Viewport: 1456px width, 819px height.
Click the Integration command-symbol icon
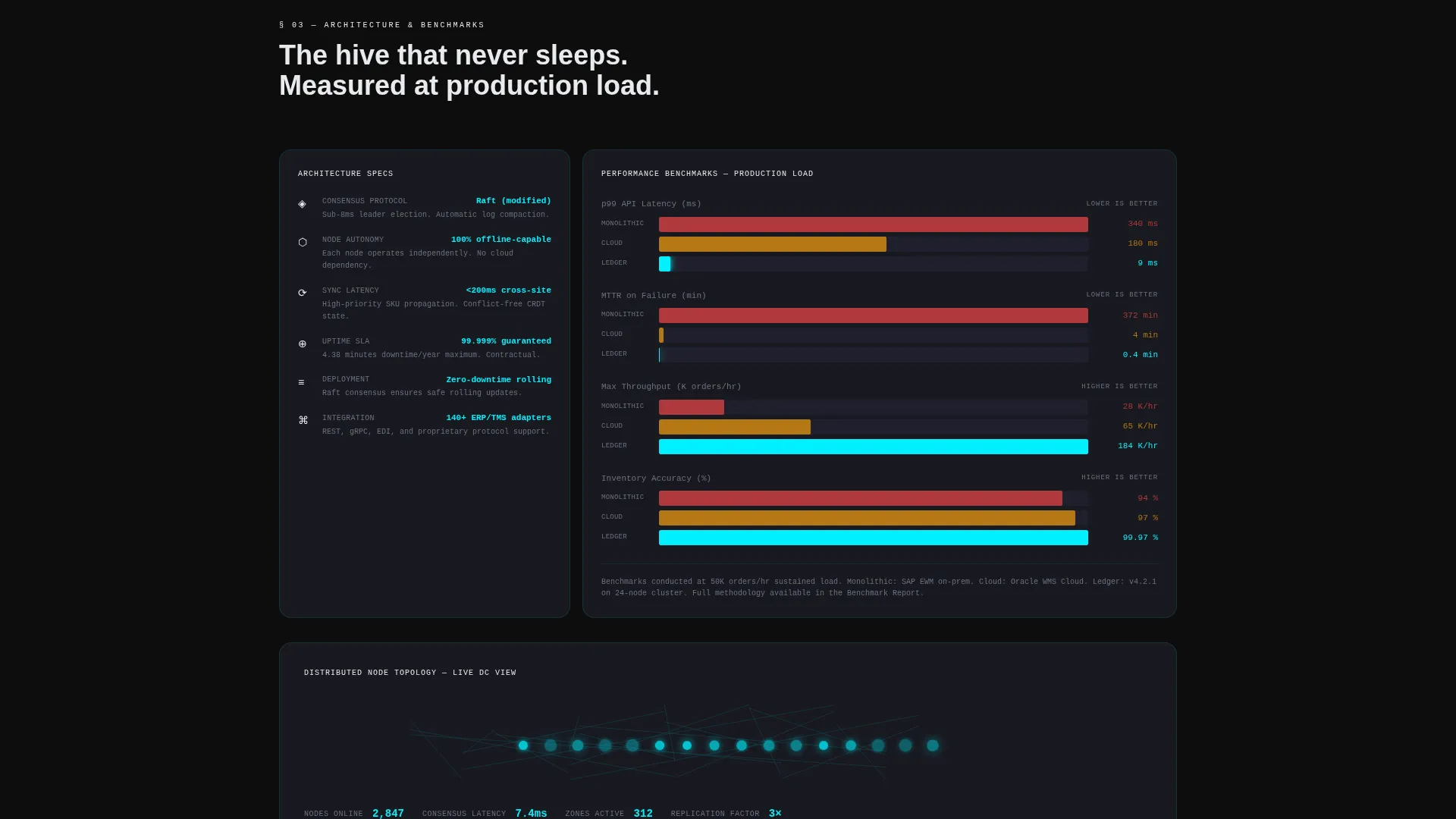tap(303, 421)
